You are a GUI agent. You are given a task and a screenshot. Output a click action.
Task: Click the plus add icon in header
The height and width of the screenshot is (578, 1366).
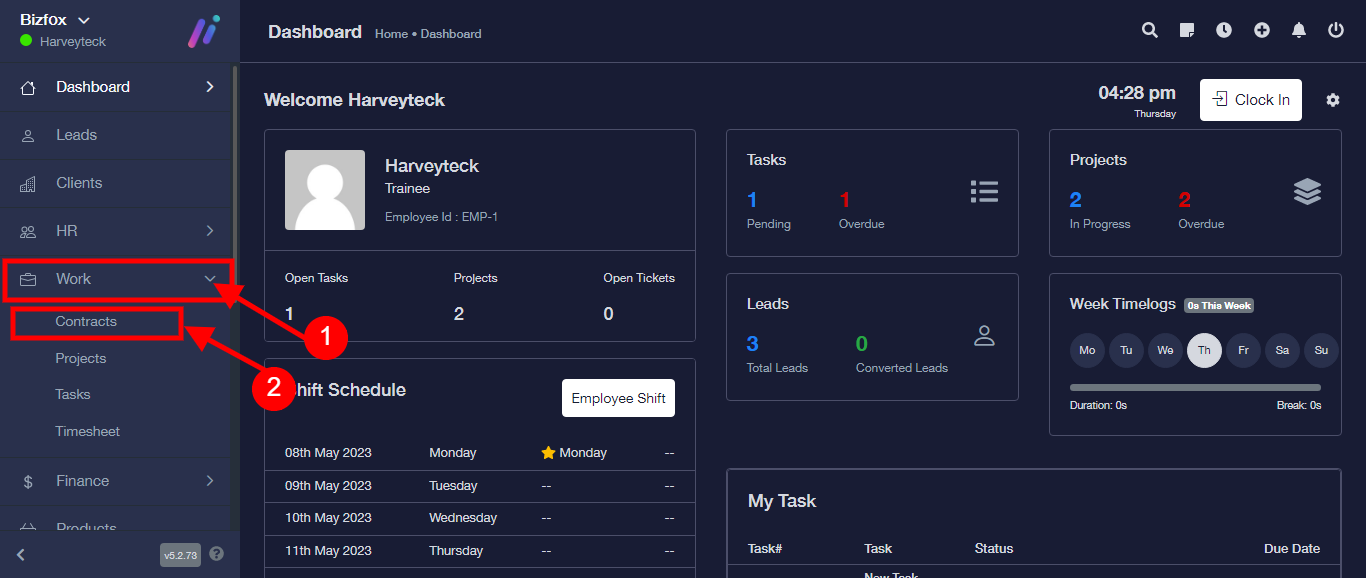tap(1262, 30)
